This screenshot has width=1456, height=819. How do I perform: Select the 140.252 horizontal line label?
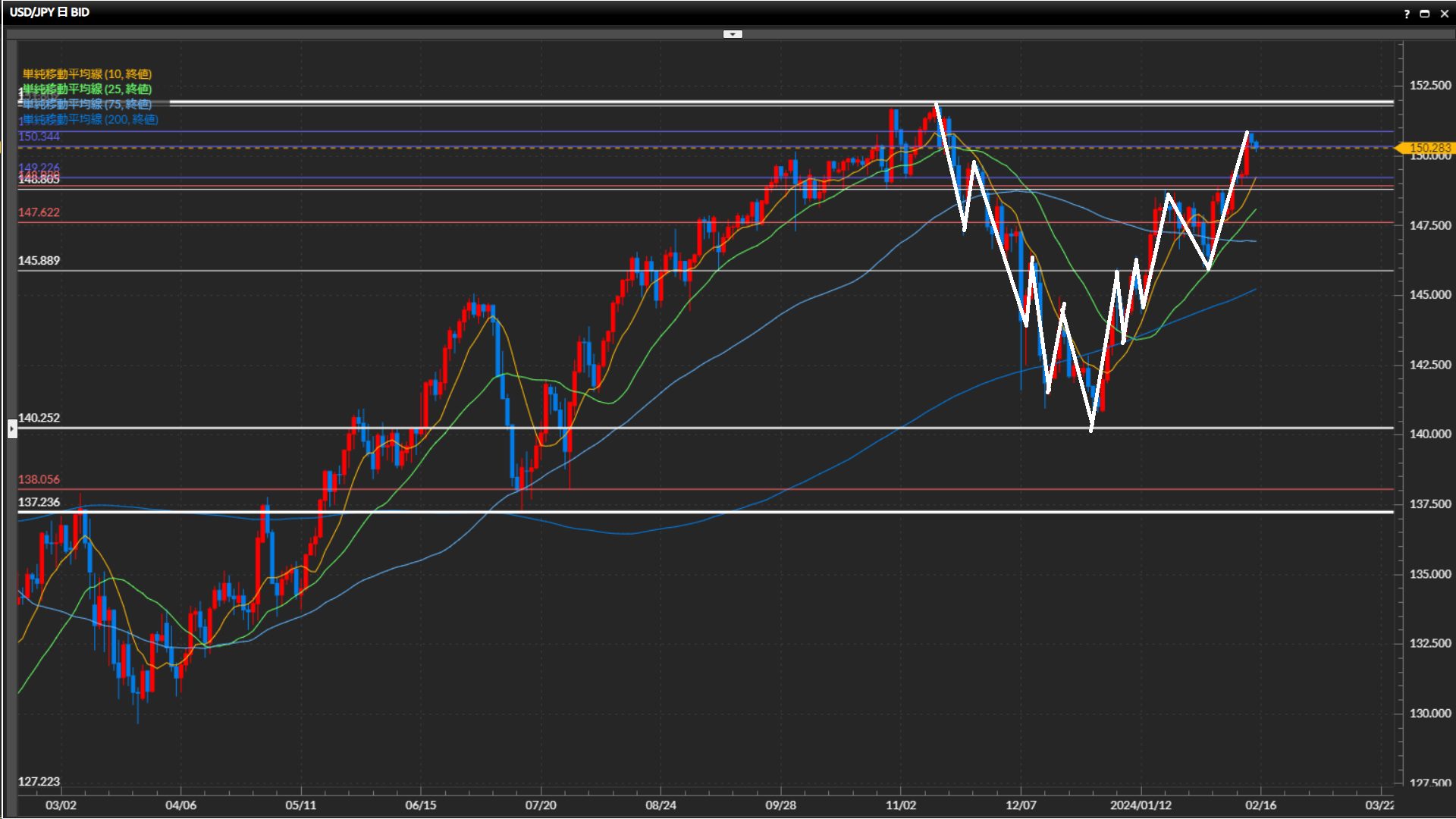pos(39,418)
